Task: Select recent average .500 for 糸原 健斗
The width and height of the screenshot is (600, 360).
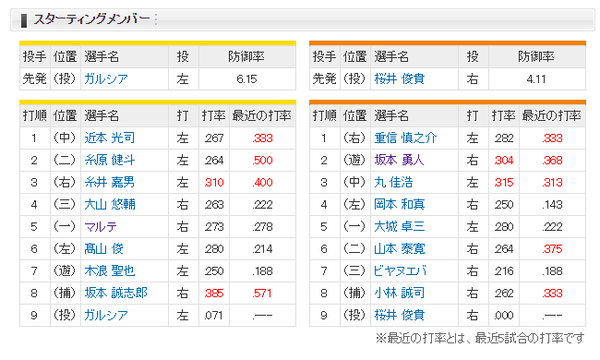Action: [262, 160]
